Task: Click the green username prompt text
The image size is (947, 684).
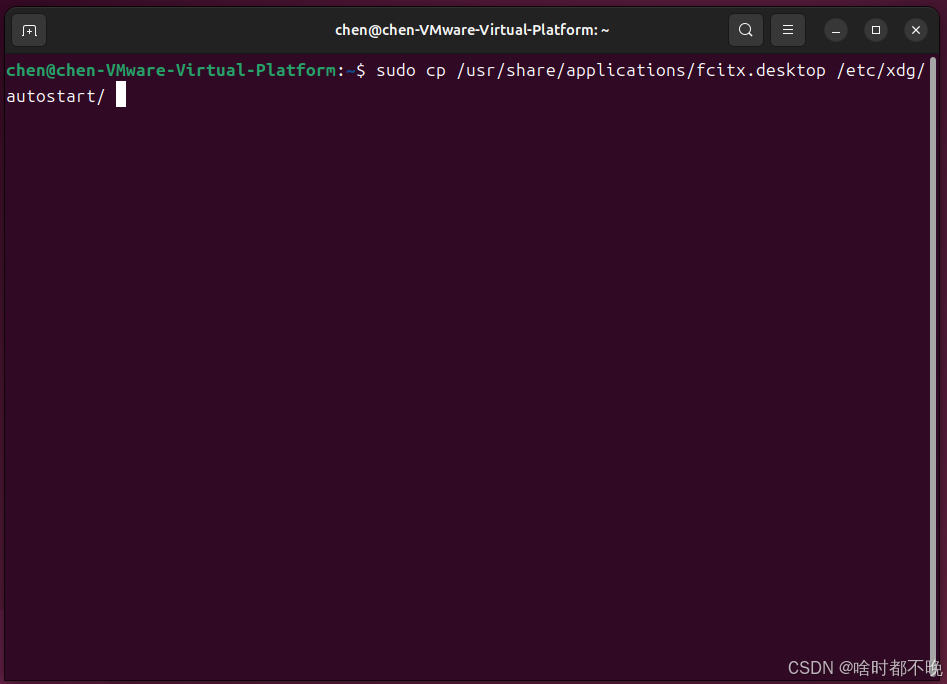Action: (x=171, y=71)
